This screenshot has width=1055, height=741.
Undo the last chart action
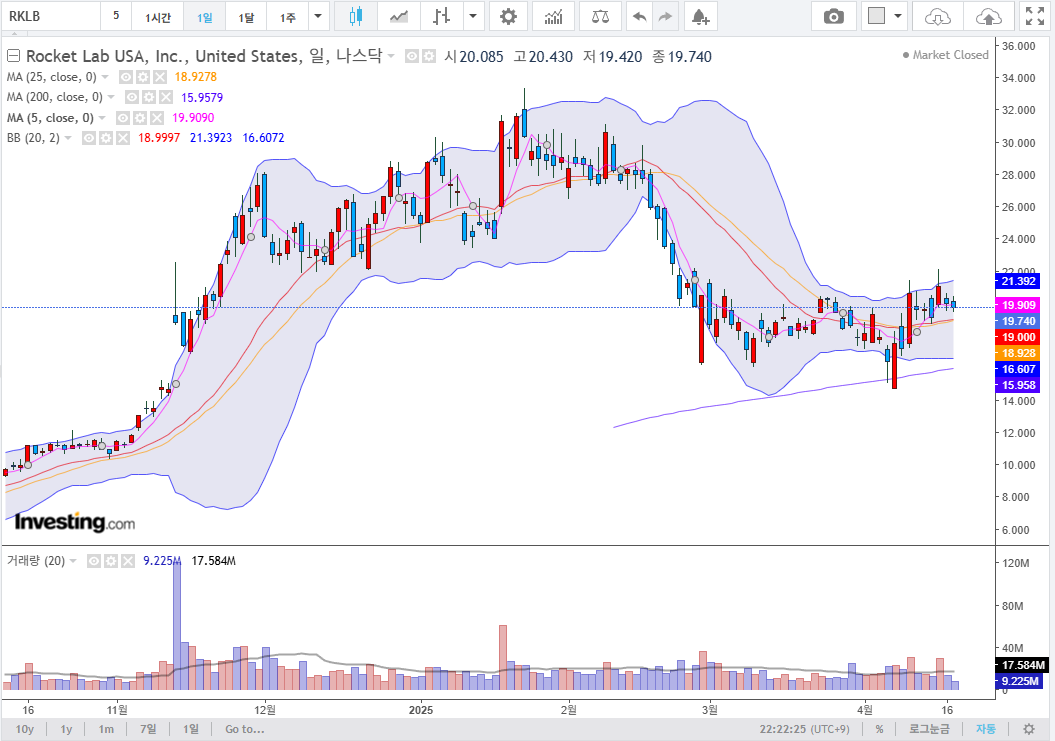click(x=639, y=16)
